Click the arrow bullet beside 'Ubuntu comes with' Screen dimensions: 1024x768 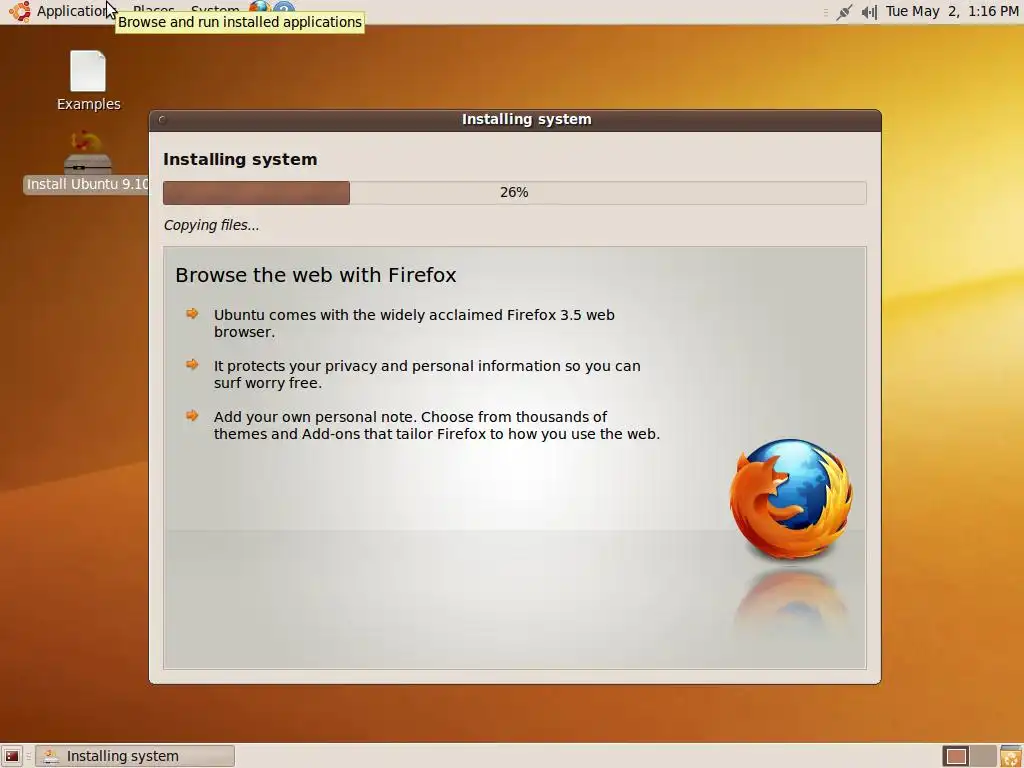tap(192, 313)
